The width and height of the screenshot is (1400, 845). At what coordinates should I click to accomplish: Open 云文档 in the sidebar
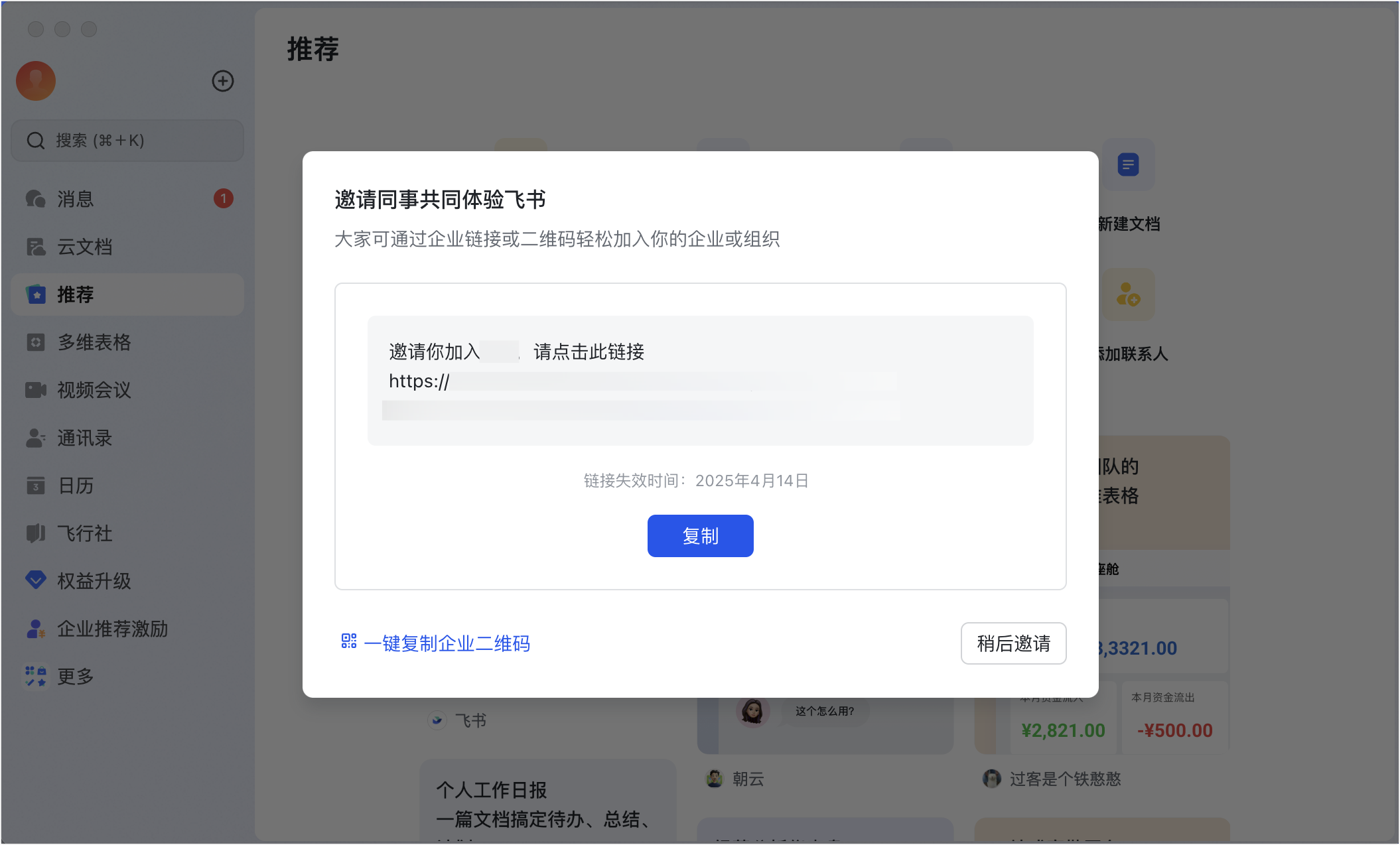(127, 247)
